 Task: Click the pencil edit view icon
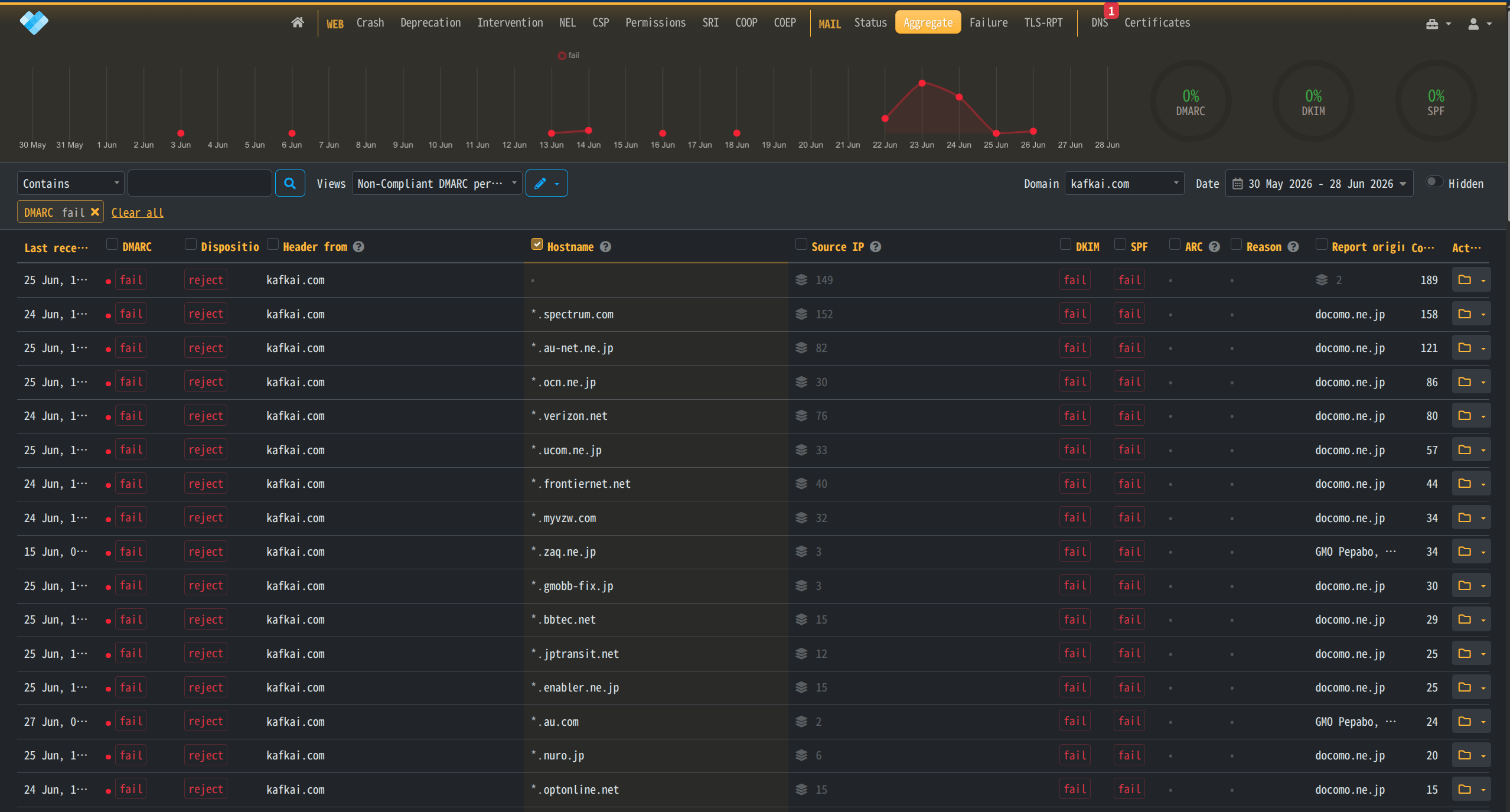tap(540, 183)
